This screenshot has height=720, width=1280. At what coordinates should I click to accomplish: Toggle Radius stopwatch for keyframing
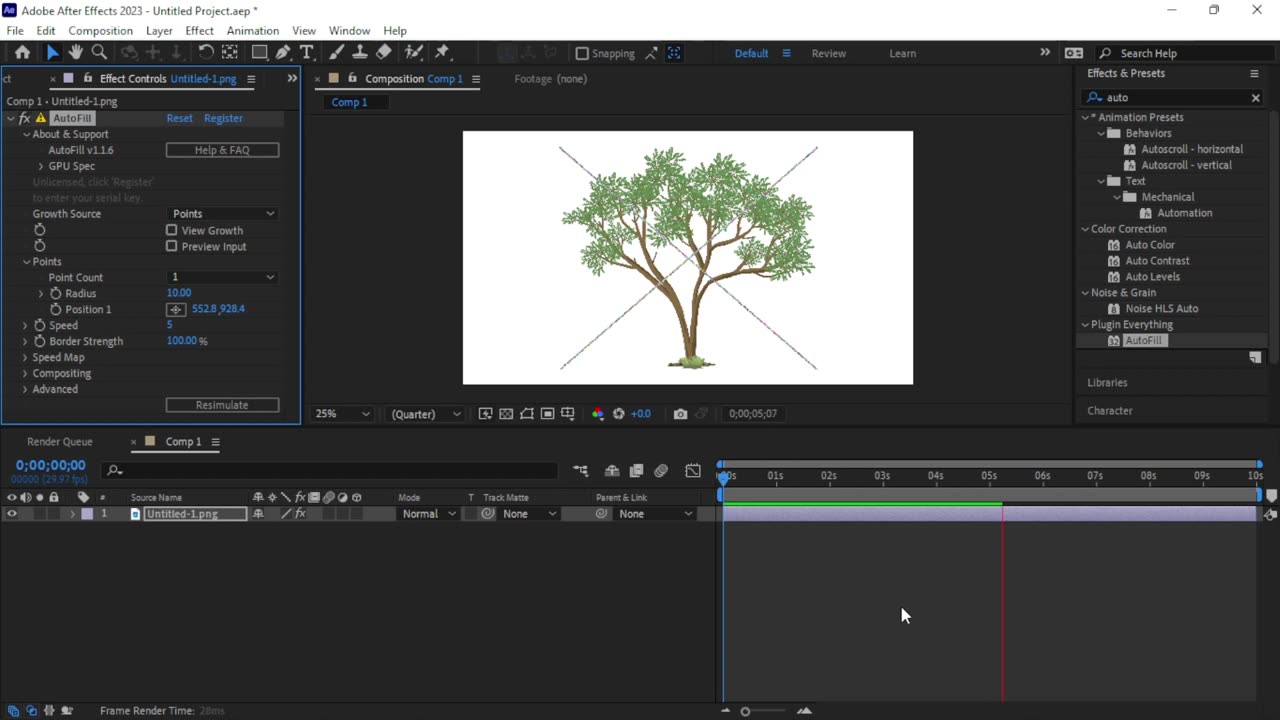tap(56, 294)
